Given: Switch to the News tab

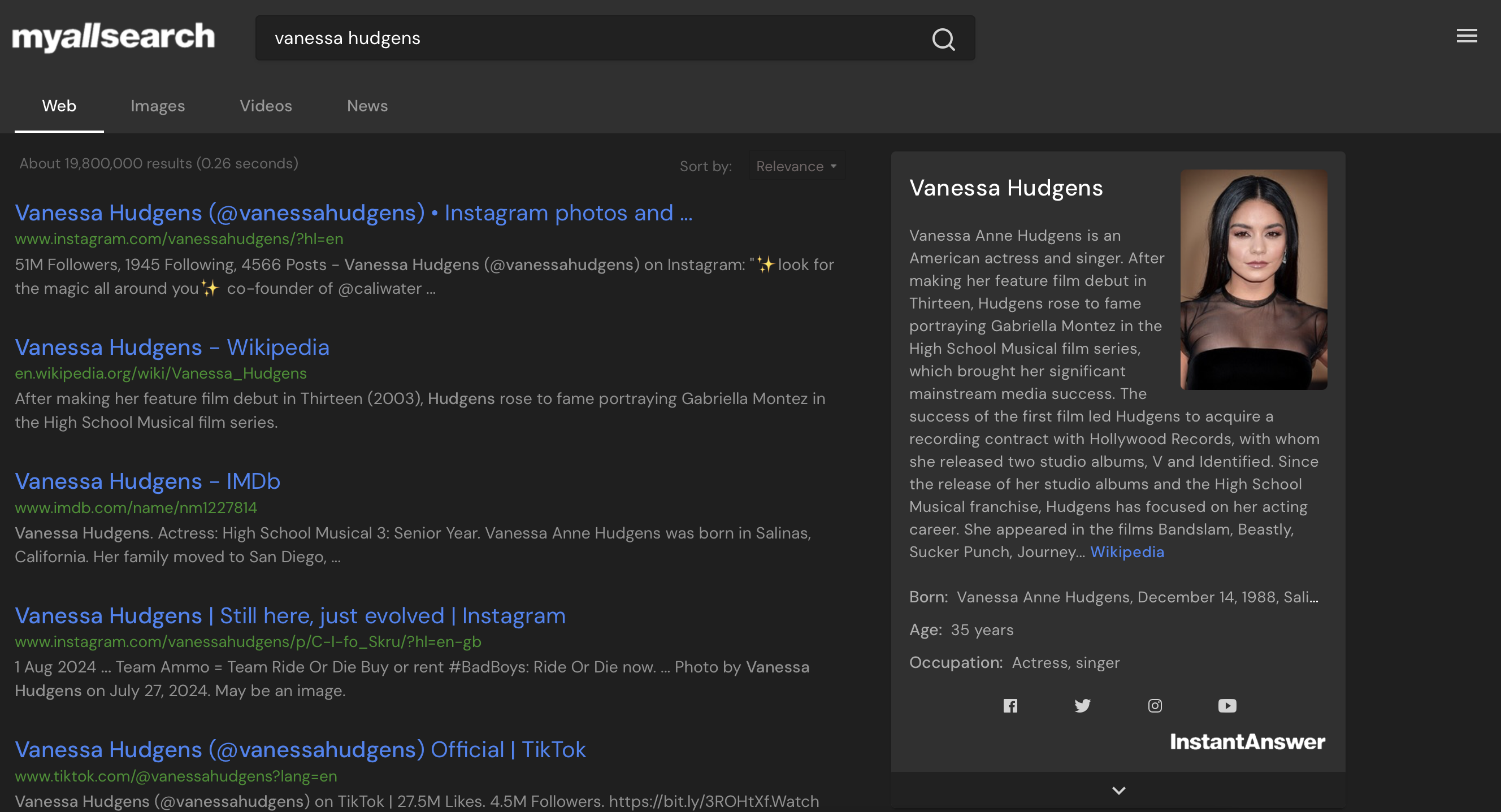Looking at the screenshot, I should coord(367,106).
